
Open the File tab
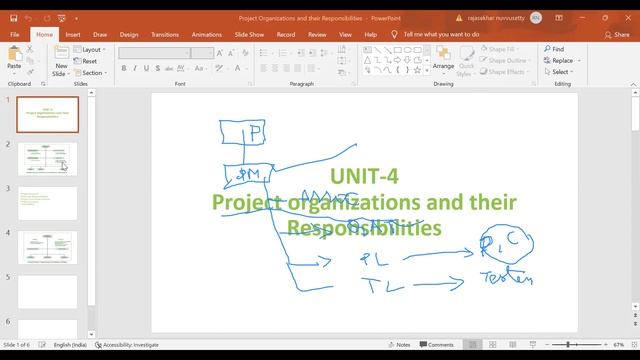15,35
